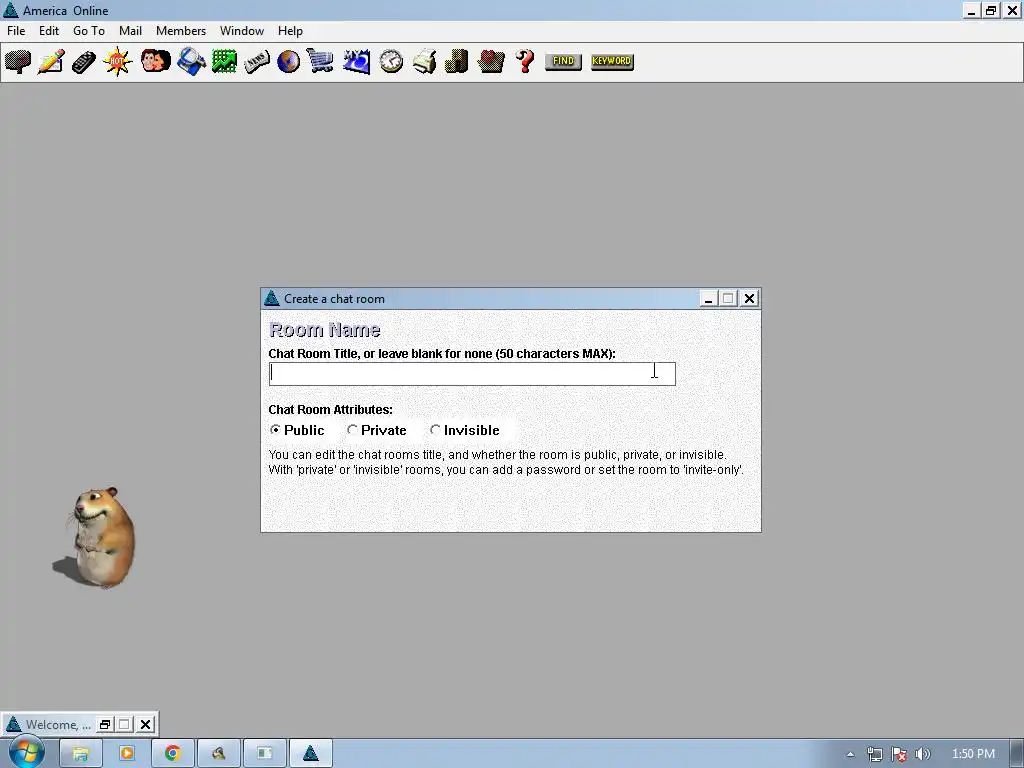Viewport: 1024px width, 768px height.
Task: Restore the minimized Welcome window
Action: point(105,724)
